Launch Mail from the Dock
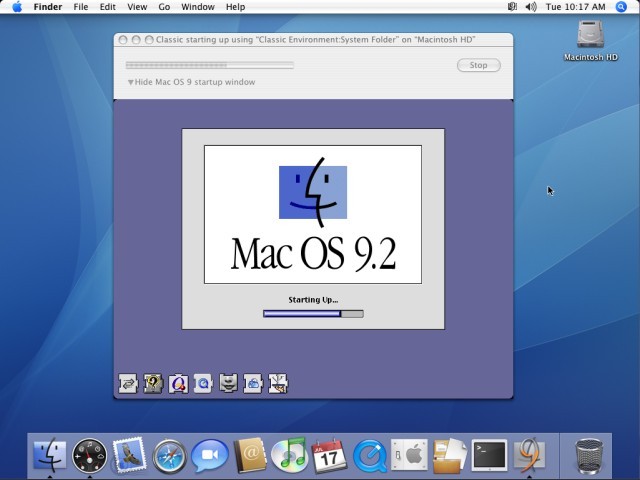 [x=129, y=454]
